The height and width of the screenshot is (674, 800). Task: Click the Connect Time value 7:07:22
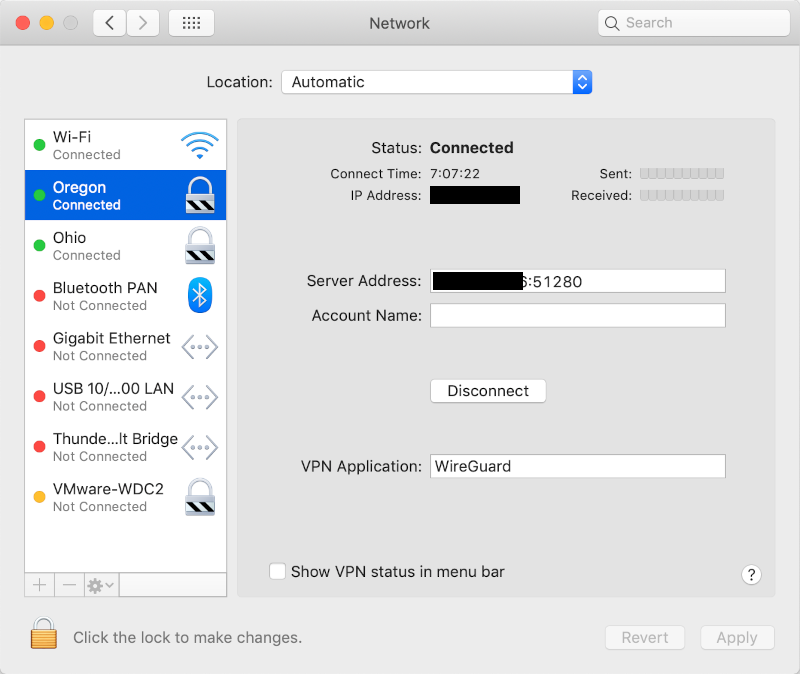[x=455, y=174]
